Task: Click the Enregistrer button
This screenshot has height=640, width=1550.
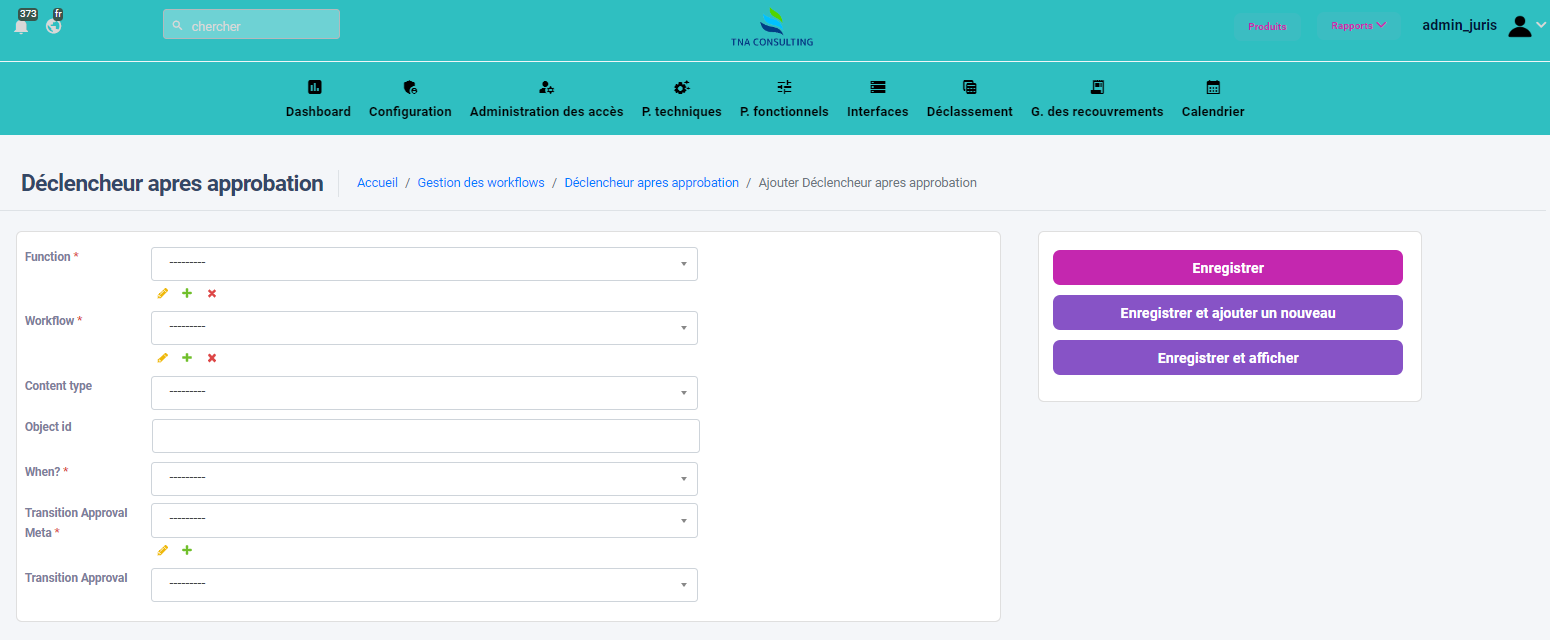Action: tap(1227, 268)
